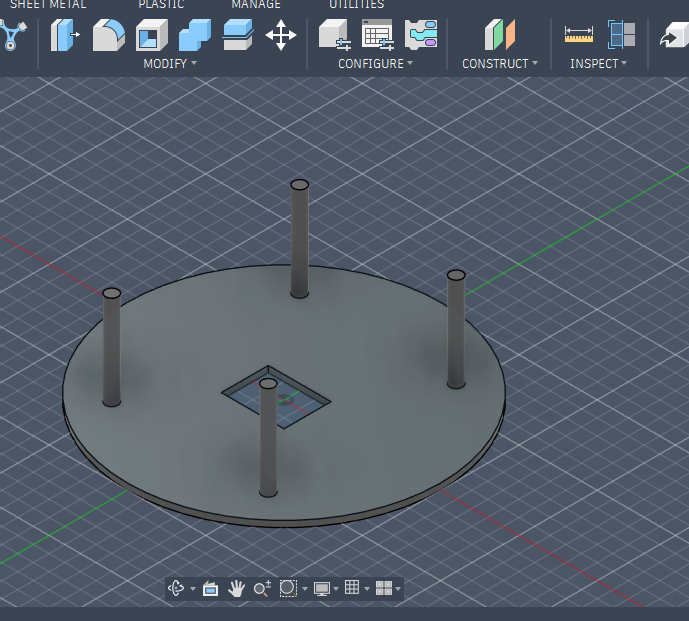The width and height of the screenshot is (689, 621).
Task: Select the back center pin on the disc
Action: point(300,239)
